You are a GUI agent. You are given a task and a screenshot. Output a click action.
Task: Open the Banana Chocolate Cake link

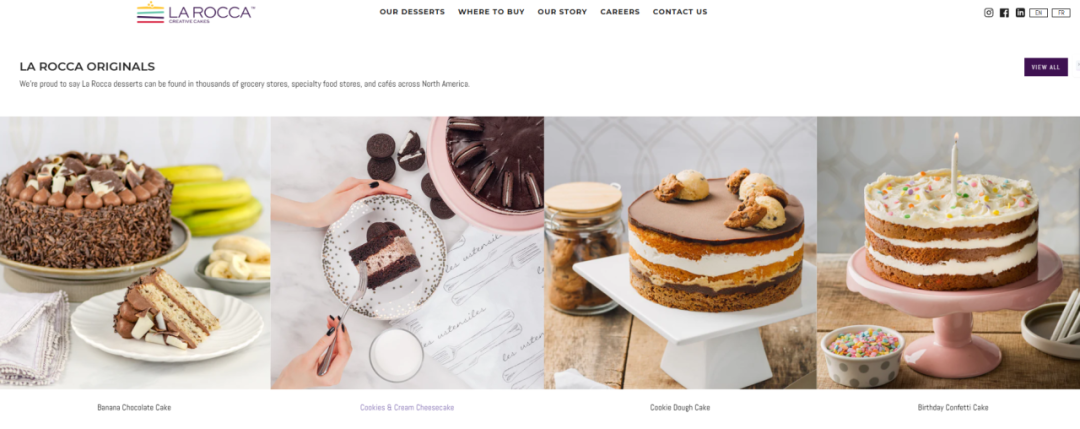[134, 408]
